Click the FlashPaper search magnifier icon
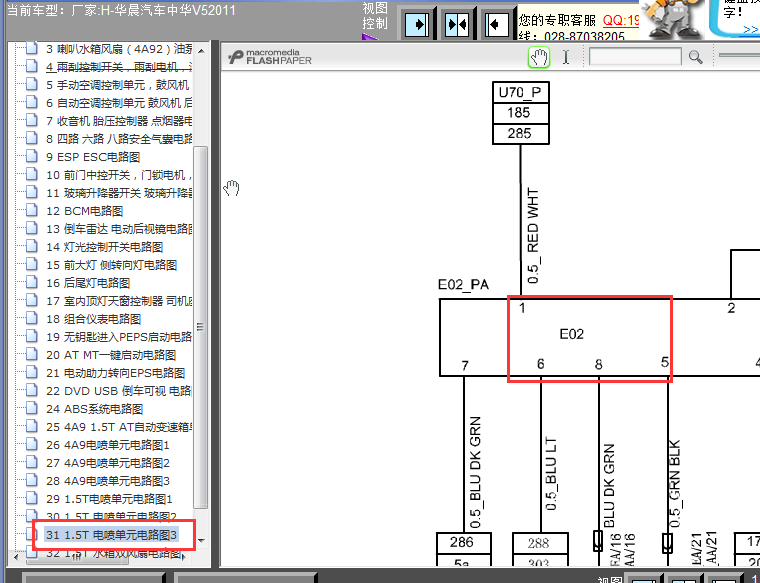The height and width of the screenshot is (583, 760). click(x=696, y=57)
